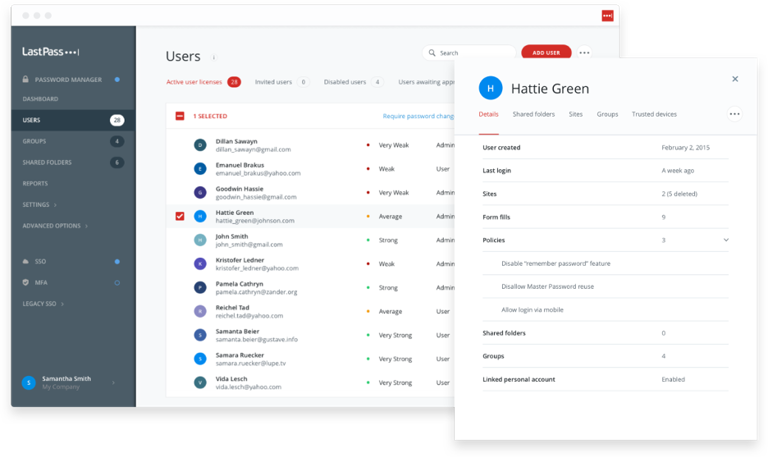Click Vida Lesch's avatar icon
The width and height of the screenshot is (768, 458).
(x=200, y=383)
